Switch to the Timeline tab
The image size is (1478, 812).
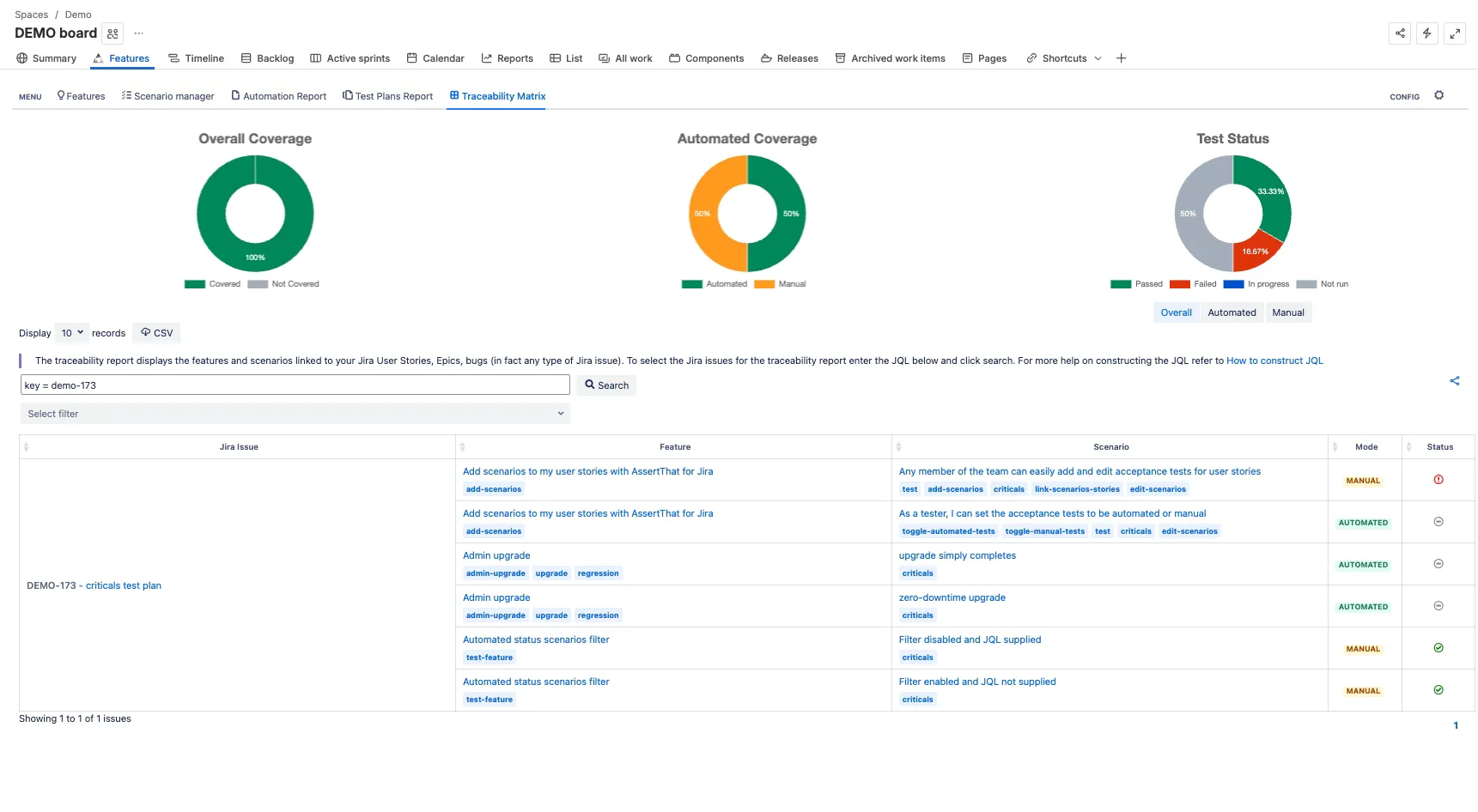click(x=196, y=58)
